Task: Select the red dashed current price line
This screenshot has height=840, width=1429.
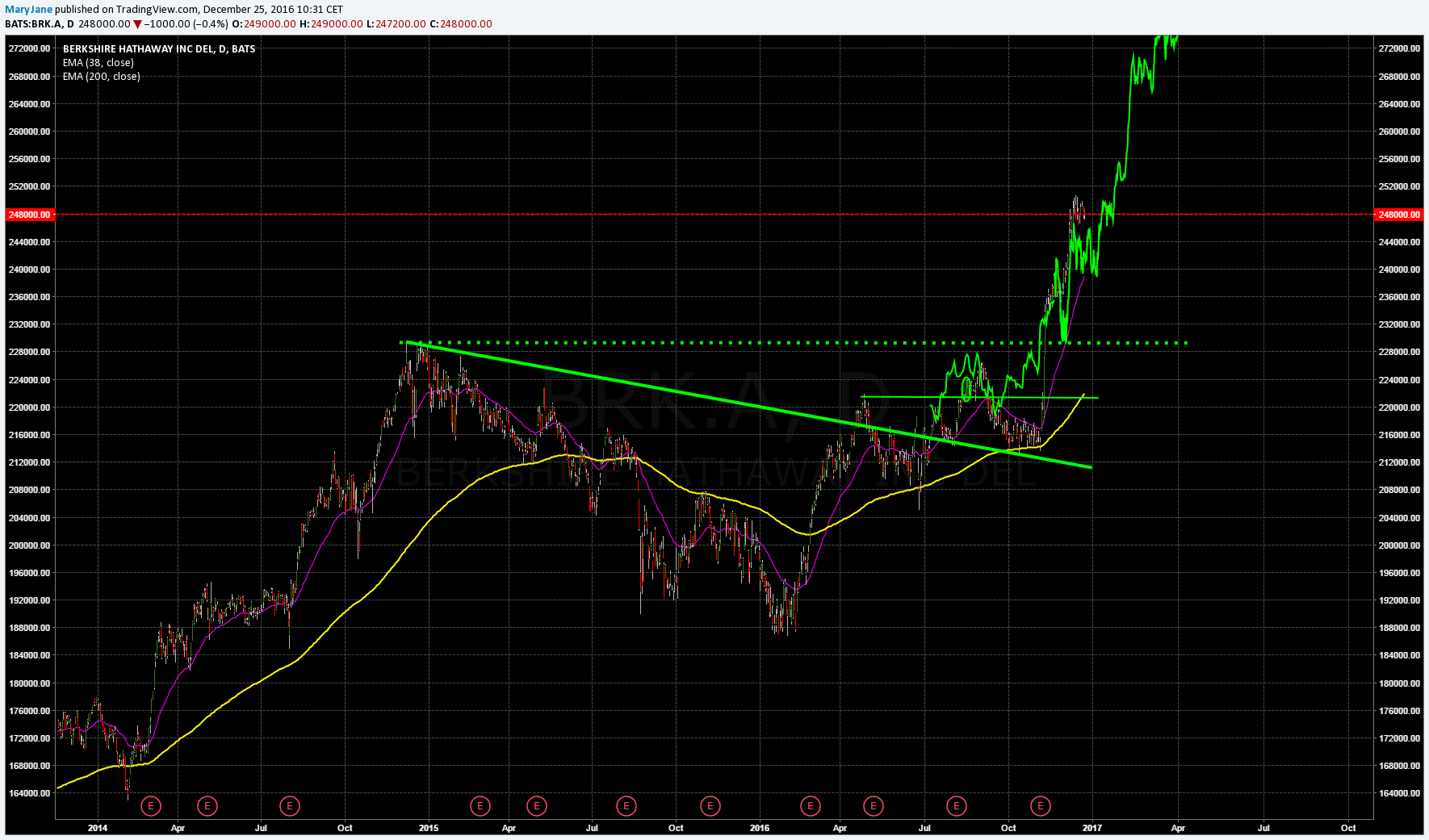Action: click(714, 215)
